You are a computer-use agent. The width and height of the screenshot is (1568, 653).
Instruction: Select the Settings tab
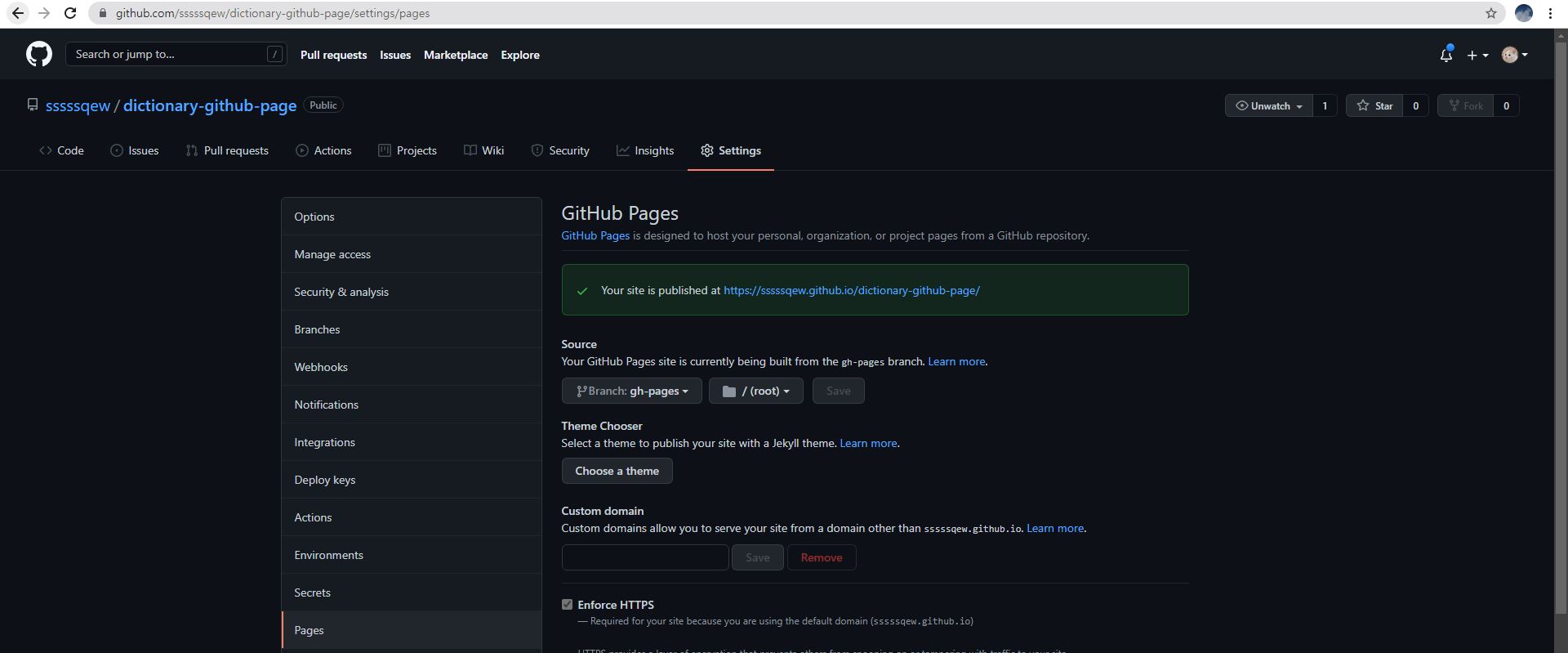click(x=731, y=150)
